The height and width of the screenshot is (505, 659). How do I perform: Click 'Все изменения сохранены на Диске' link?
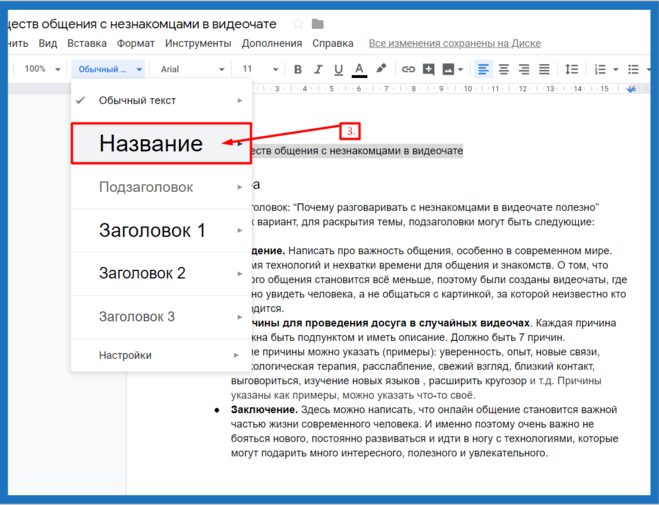click(x=455, y=43)
